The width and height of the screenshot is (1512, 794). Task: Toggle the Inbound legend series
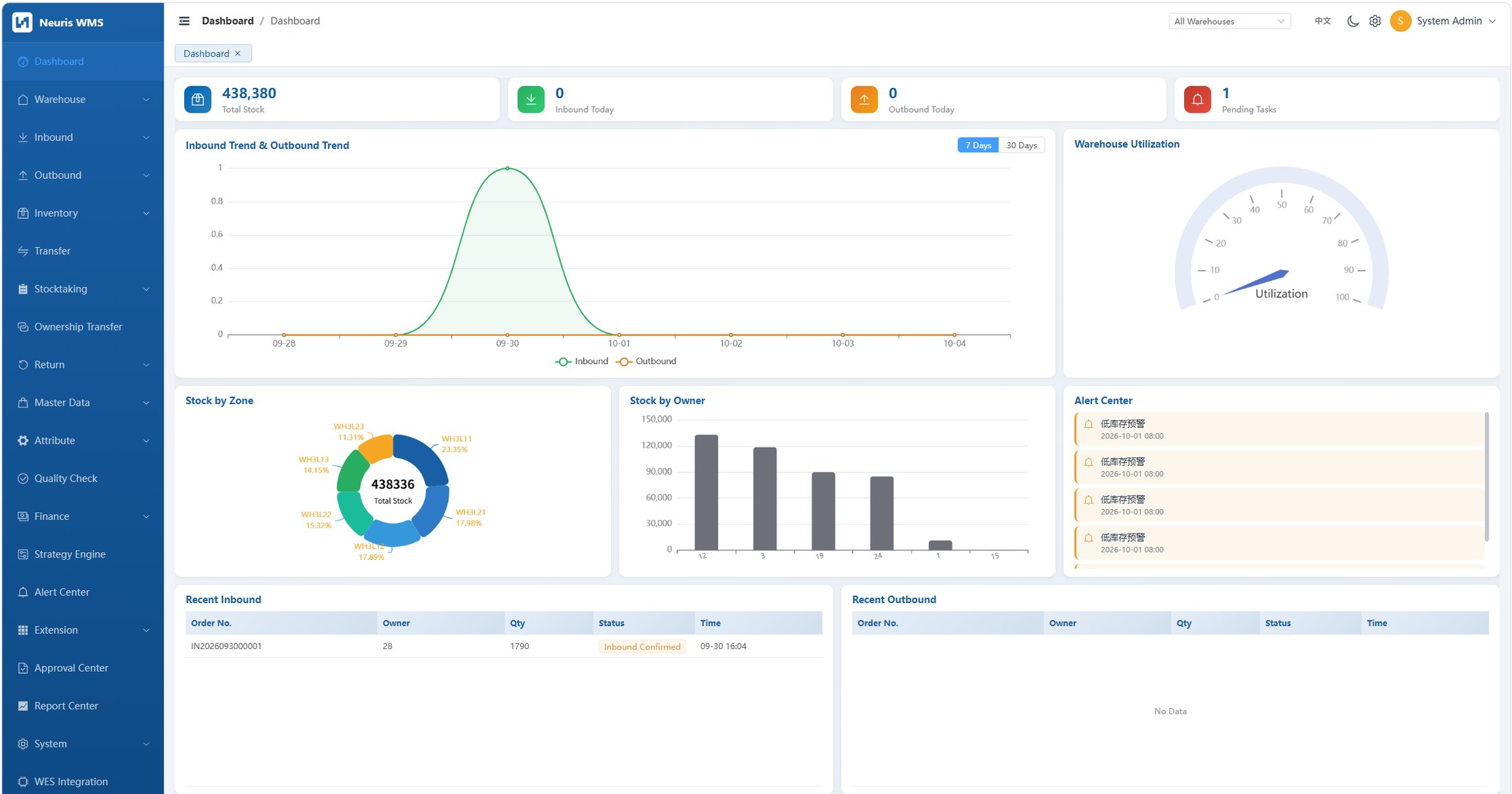point(581,361)
